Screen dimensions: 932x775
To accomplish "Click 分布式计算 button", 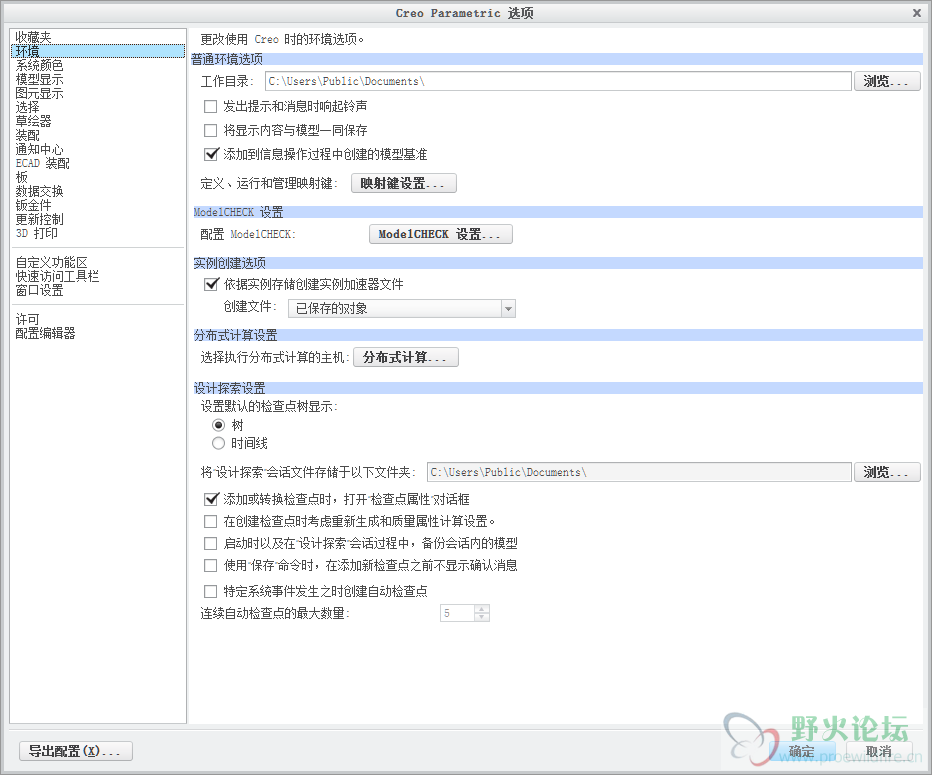I will point(406,357).
